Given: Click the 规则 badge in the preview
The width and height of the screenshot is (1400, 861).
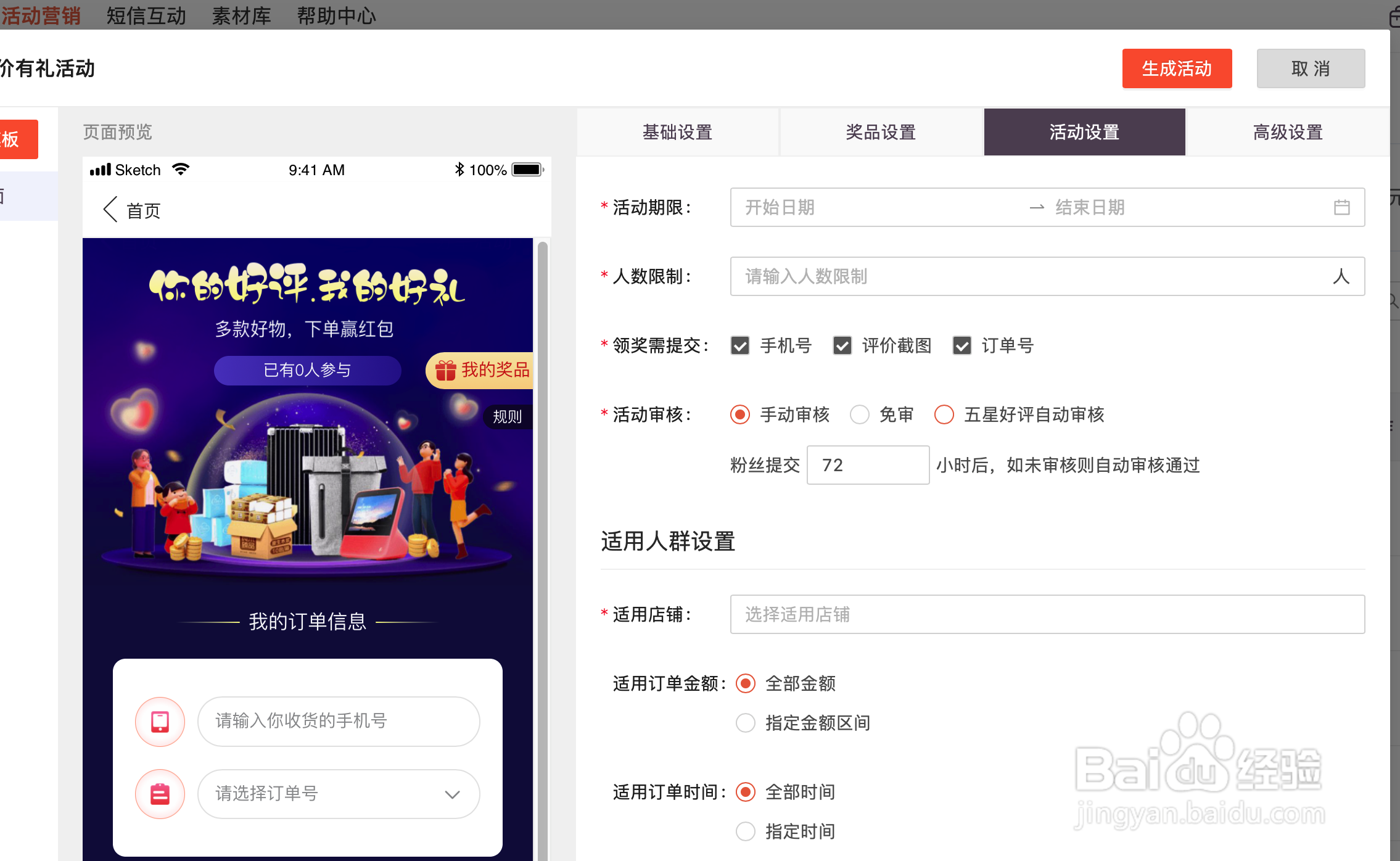Looking at the screenshot, I should [507, 416].
